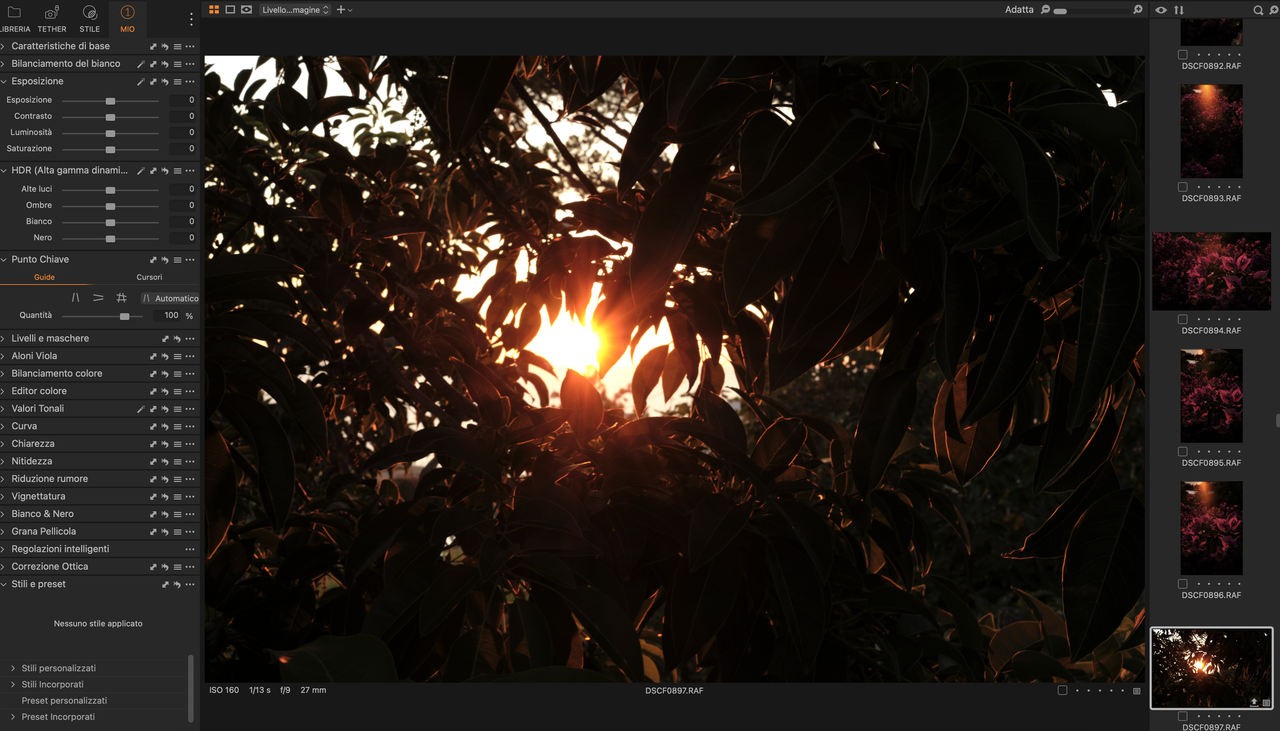
Task: Switch Punto Chiave to Cursori tab
Action: point(149,277)
